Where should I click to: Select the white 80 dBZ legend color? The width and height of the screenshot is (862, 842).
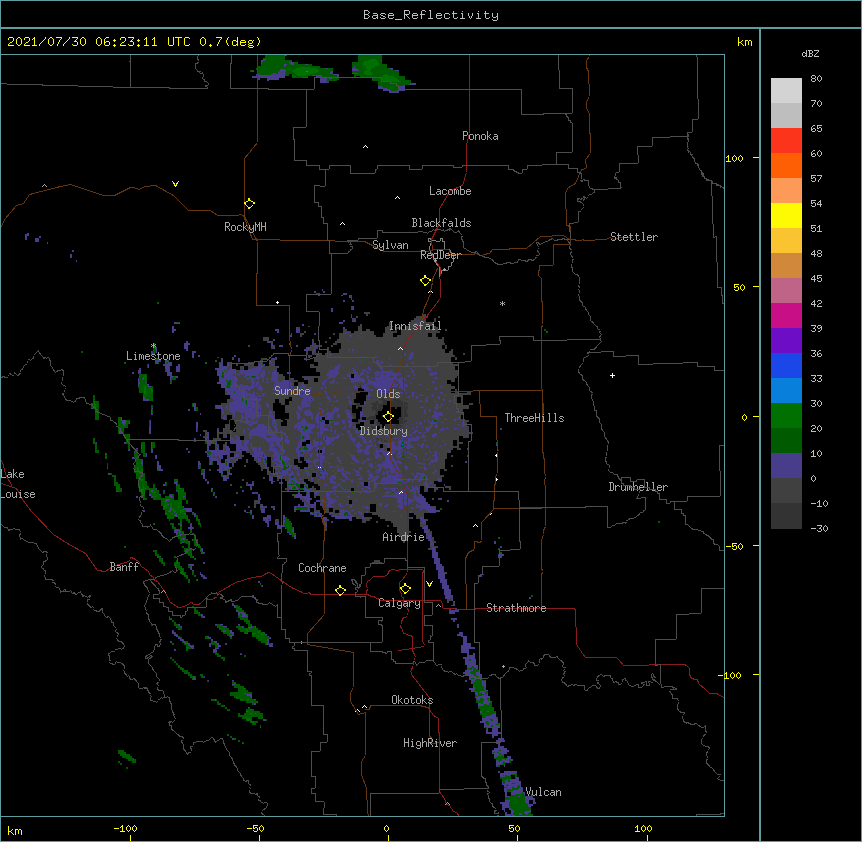pyautogui.click(x=786, y=91)
